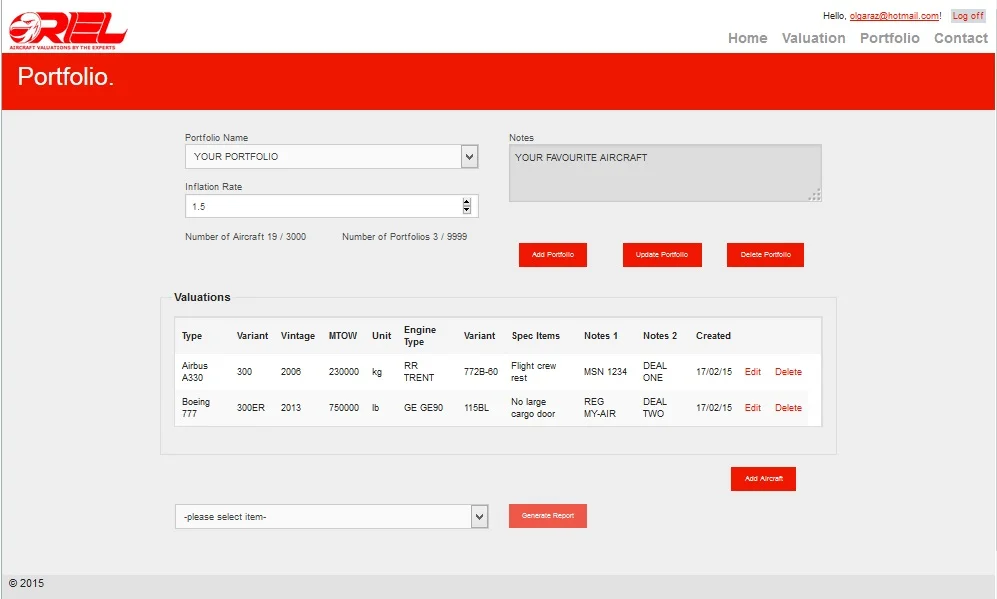Click the 'RR TRENT' engine cell
This screenshot has height=599, width=997.
(x=419, y=372)
